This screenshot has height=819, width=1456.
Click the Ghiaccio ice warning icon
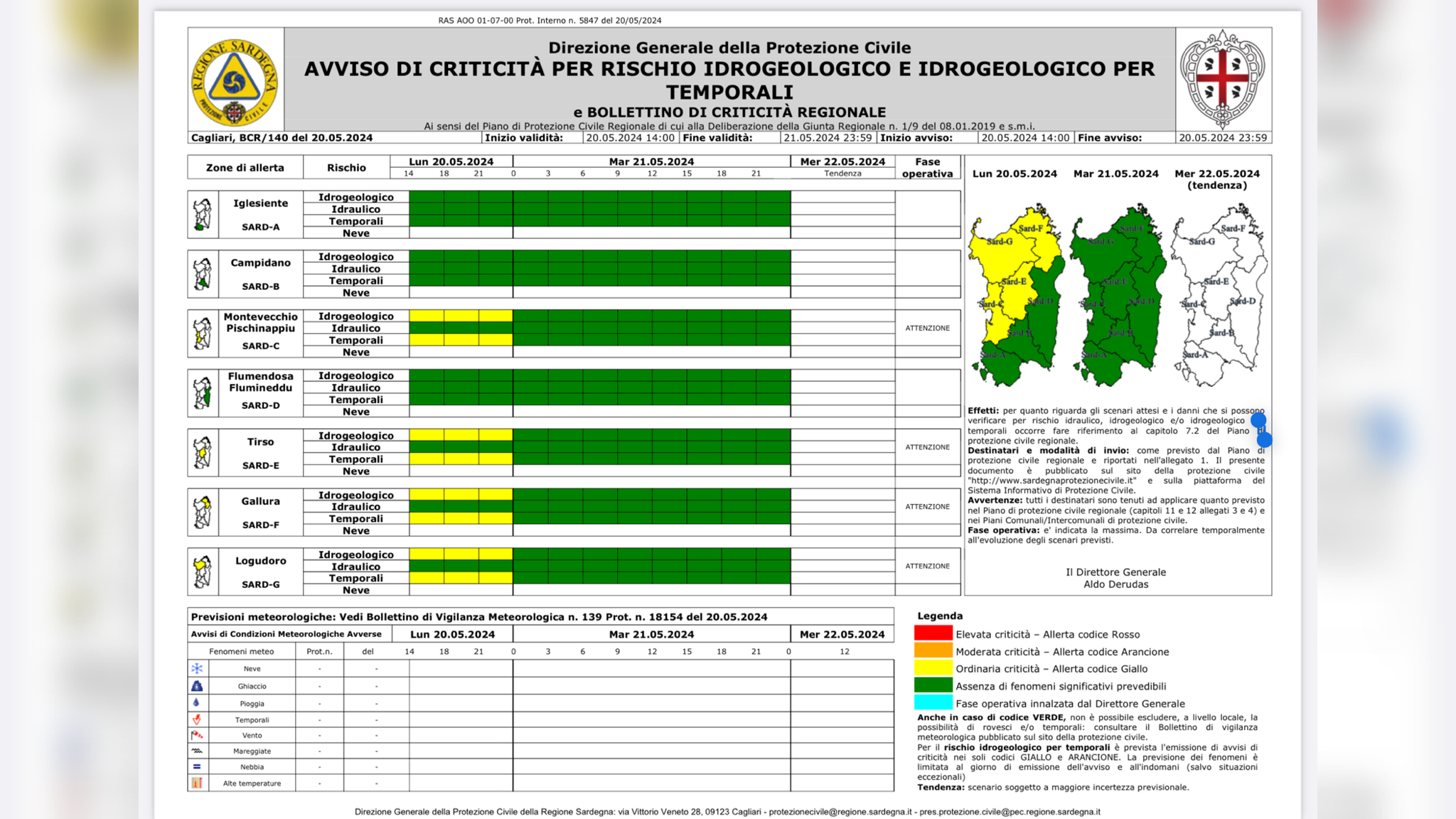197,686
